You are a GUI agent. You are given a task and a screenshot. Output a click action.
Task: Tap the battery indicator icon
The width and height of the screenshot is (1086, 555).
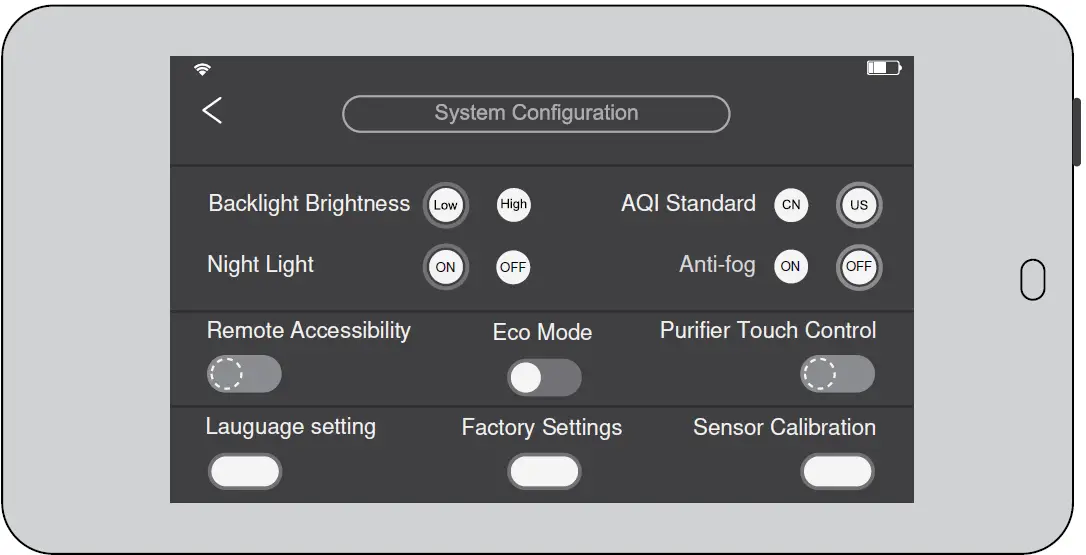point(884,68)
